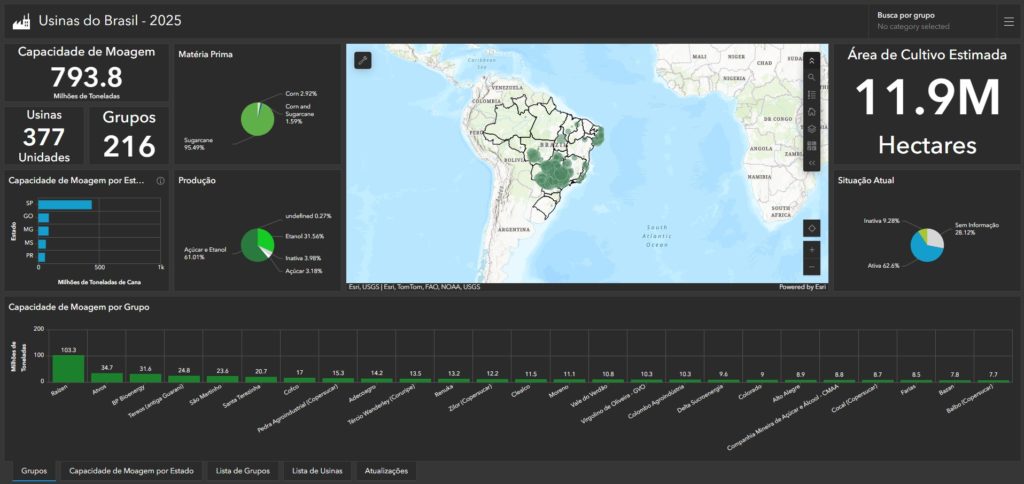Open the Capacidade de Moagem por Estado tab

131,471
